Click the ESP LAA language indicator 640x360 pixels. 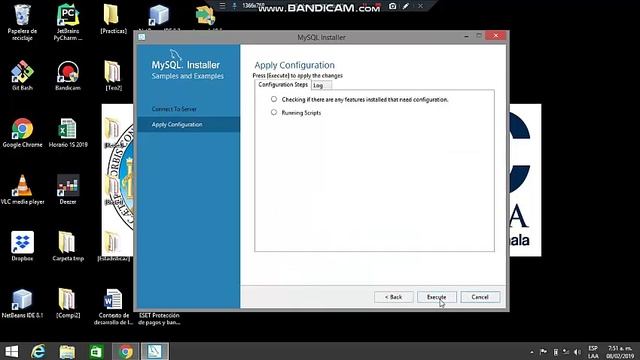(x=593, y=352)
